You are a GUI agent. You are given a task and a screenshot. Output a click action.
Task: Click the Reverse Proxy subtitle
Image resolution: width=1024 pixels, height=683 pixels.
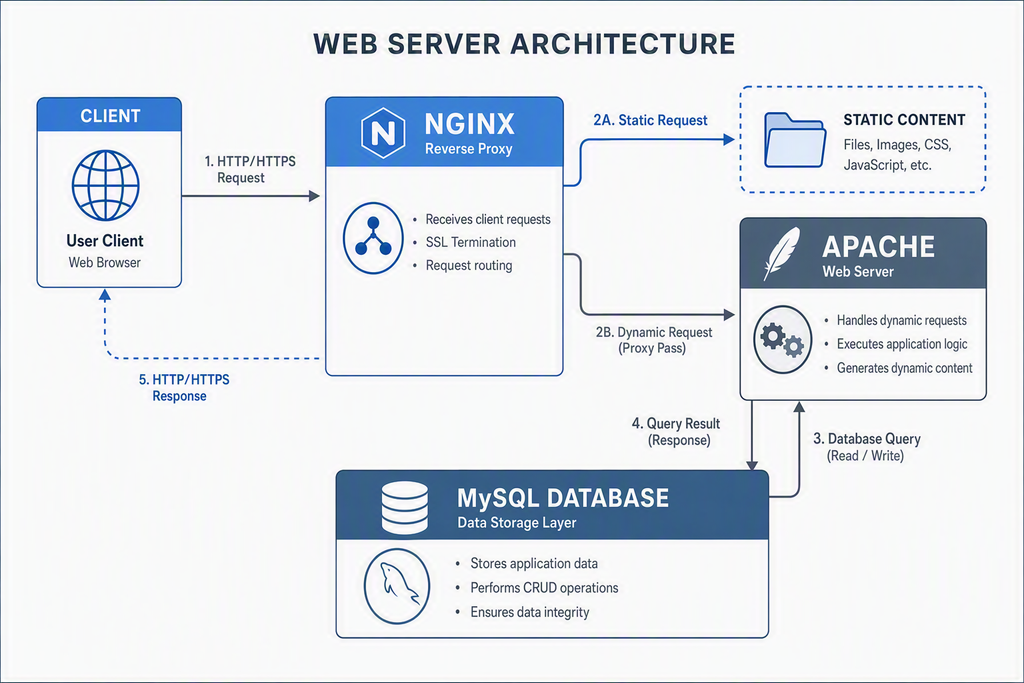pyautogui.click(x=469, y=149)
